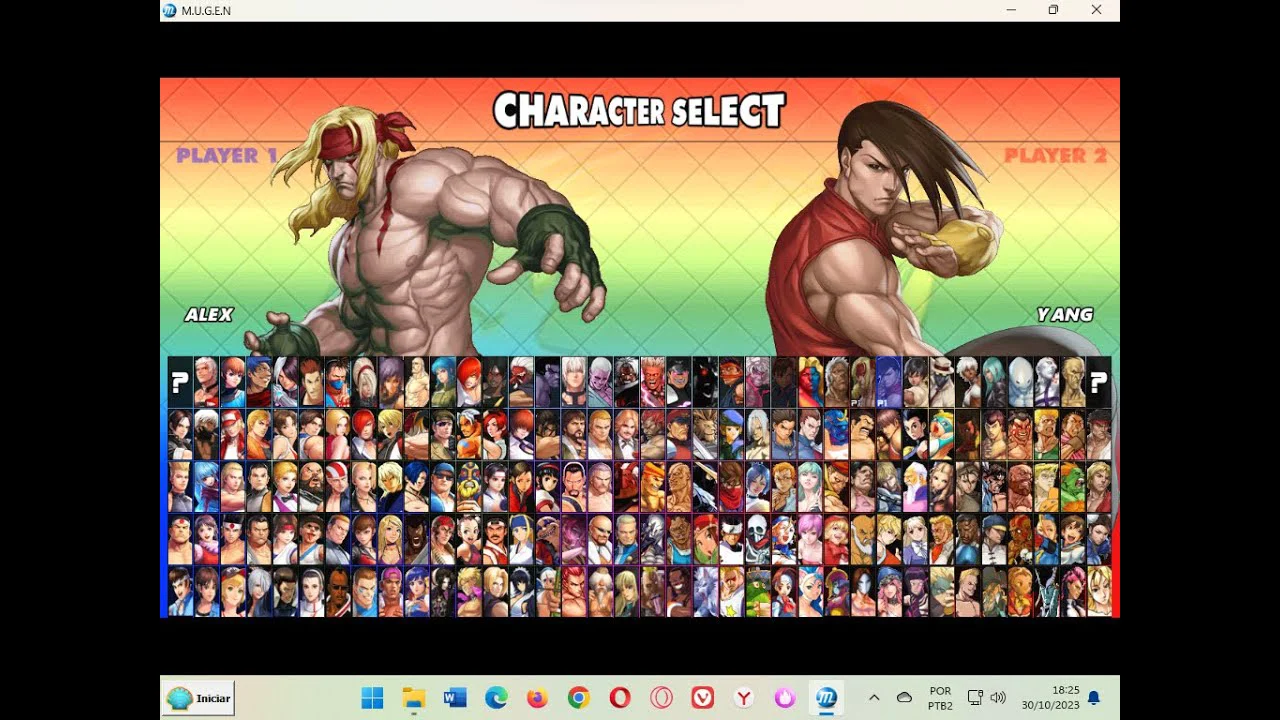Image resolution: width=1280 pixels, height=720 pixels.
Task: Click the M.U.G.E.N title bar app icon
Action: [170, 10]
